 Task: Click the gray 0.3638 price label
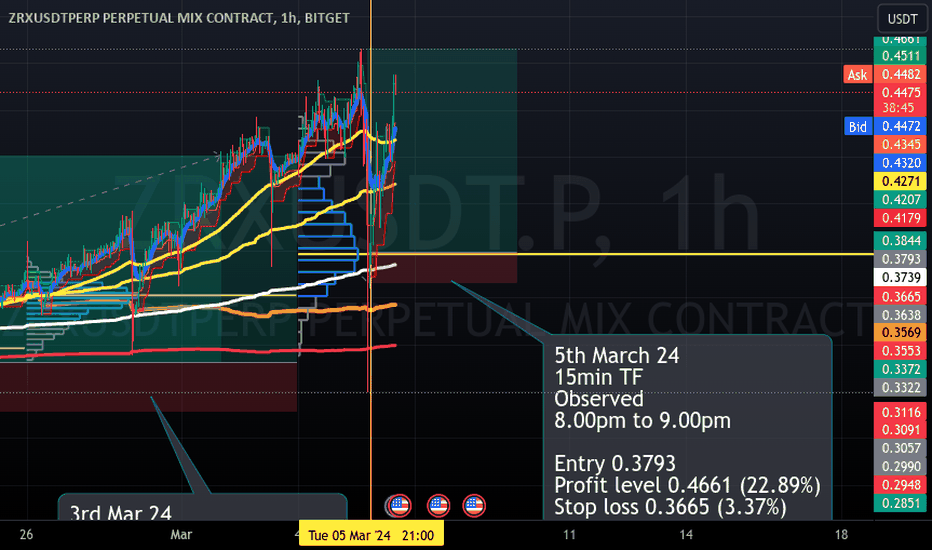point(900,315)
